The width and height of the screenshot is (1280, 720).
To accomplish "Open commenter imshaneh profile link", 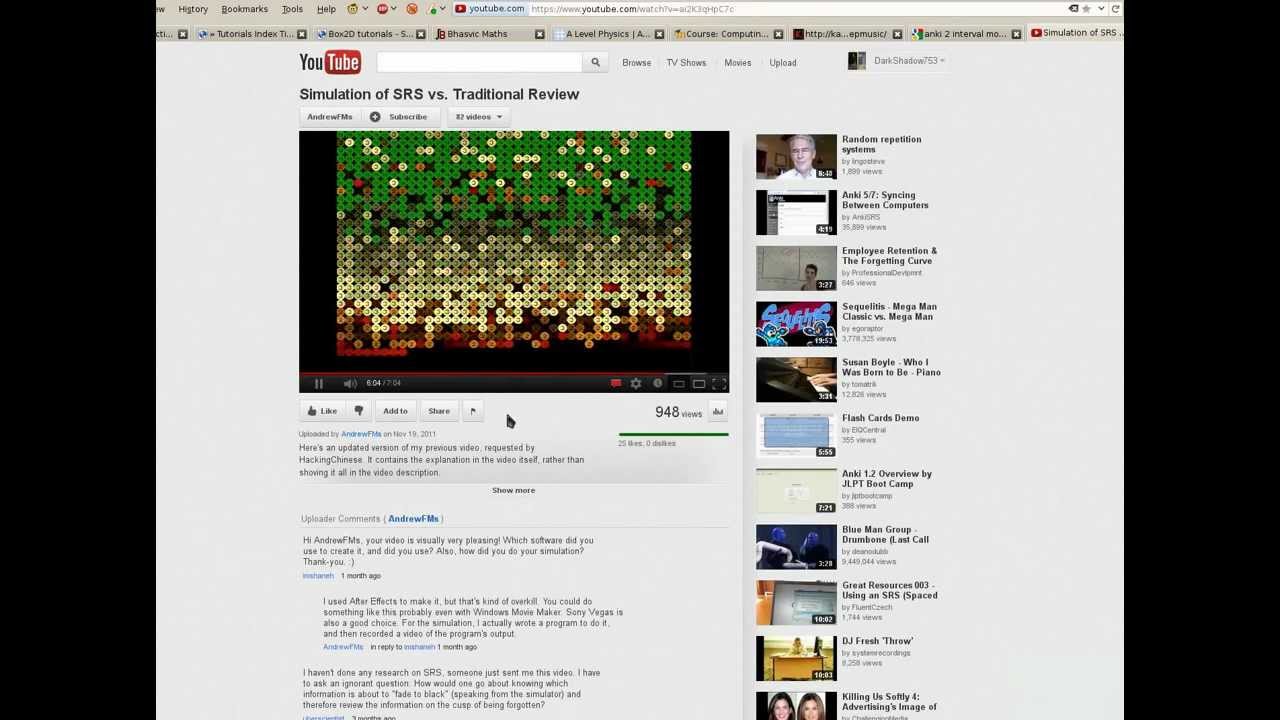I will [318, 576].
